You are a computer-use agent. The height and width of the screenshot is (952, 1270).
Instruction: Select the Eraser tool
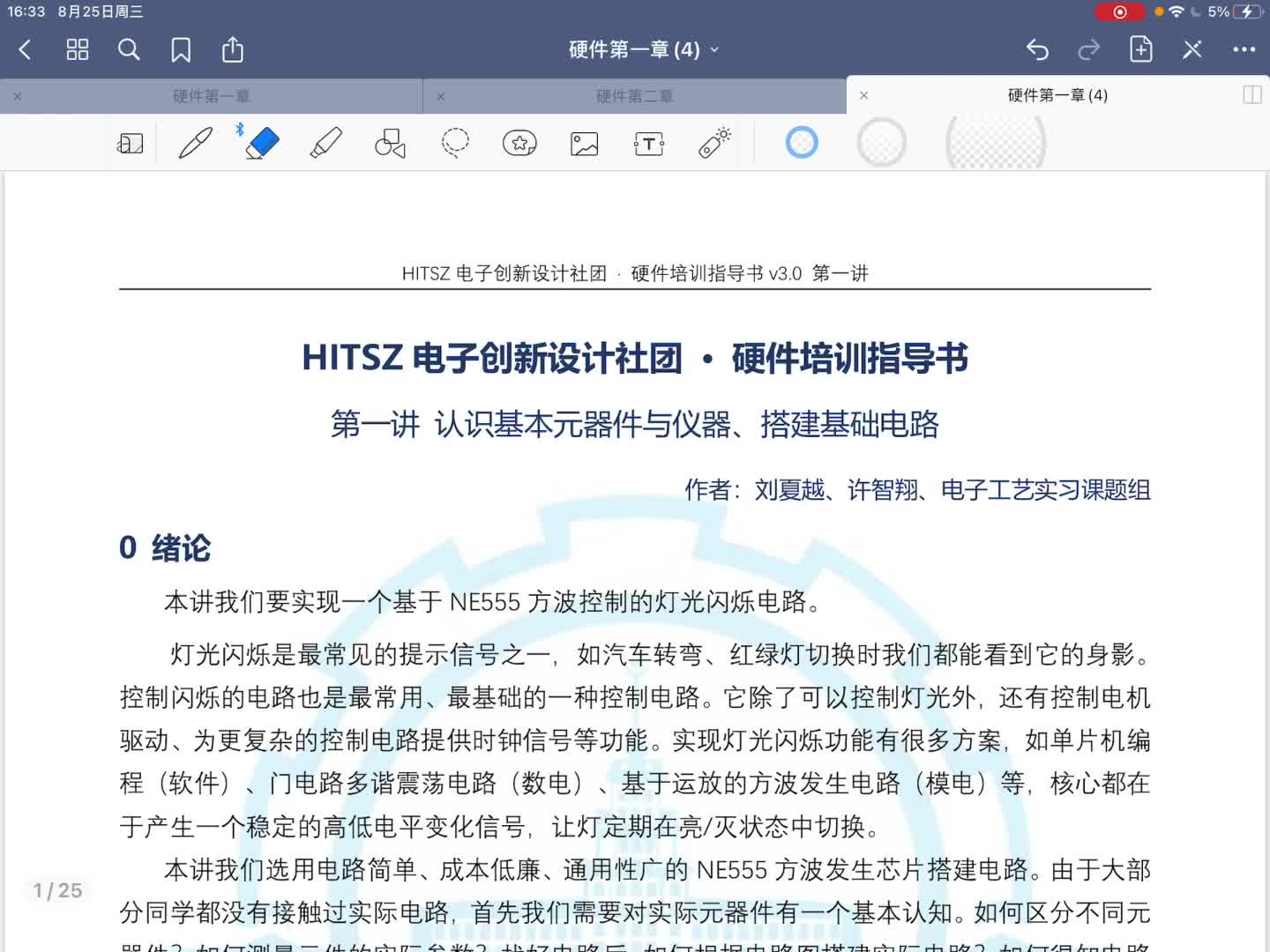point(262,143)
